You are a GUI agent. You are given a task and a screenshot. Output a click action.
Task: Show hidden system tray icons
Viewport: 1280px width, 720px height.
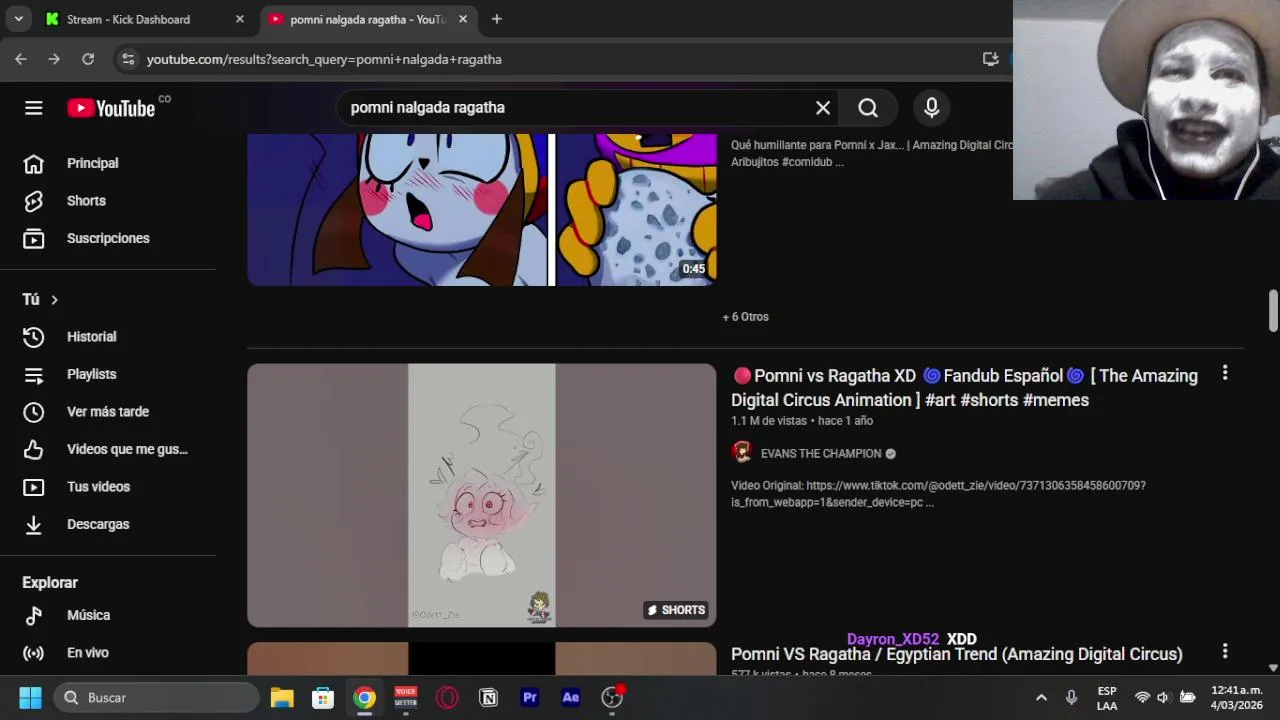click(x=1041, y=697)
